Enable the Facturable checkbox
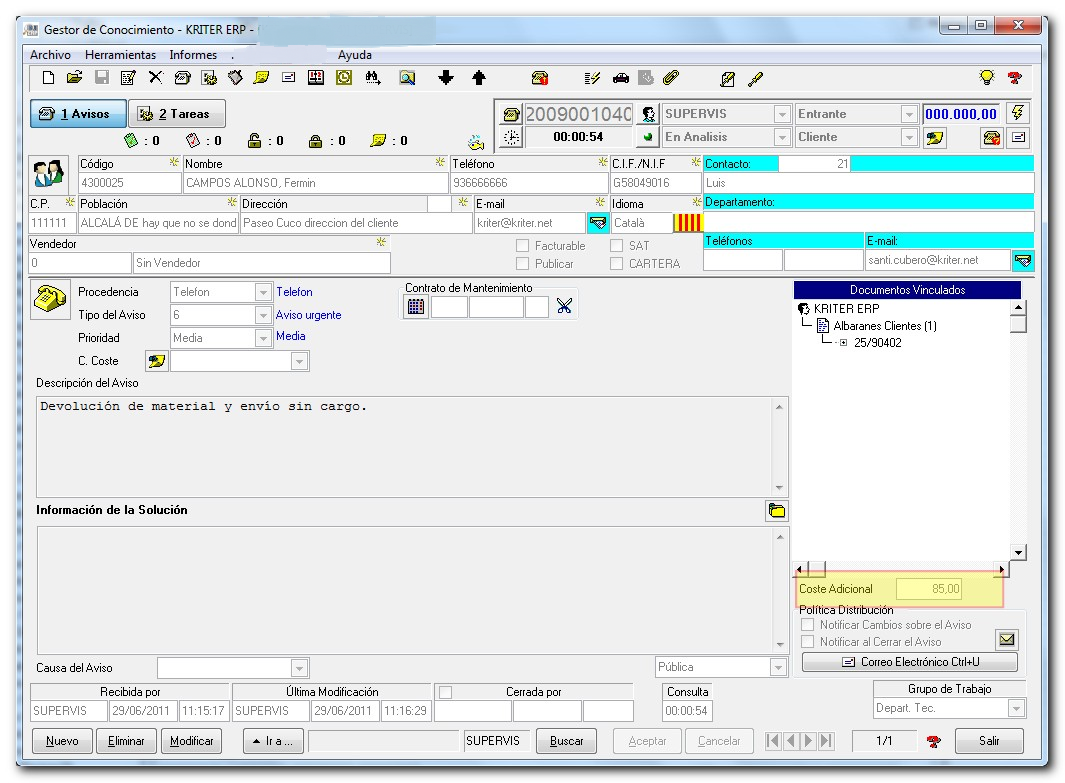This screenshot has height=783, width=1065. point(522,246)
